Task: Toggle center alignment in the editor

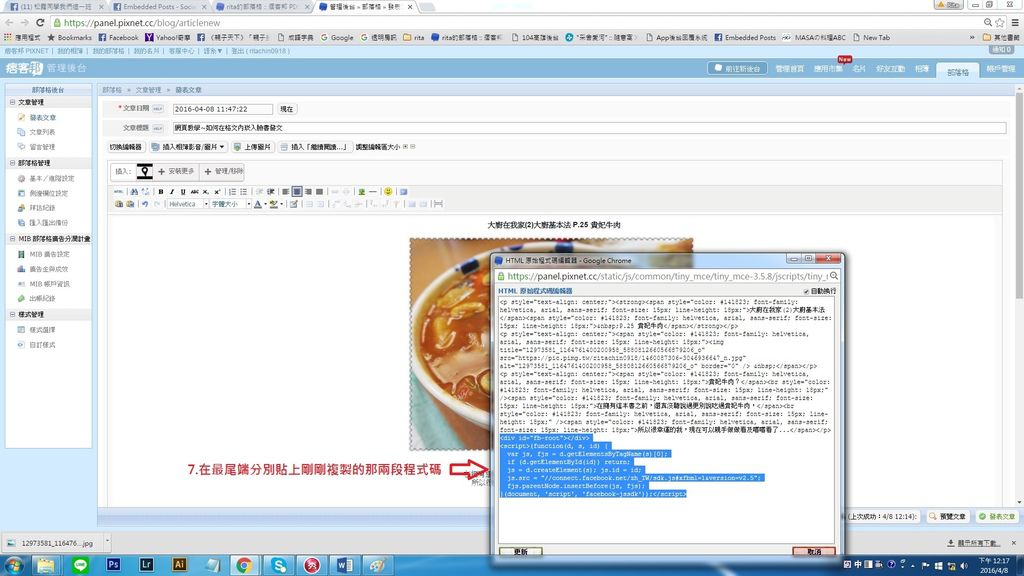Action: (x=296, y=191)
